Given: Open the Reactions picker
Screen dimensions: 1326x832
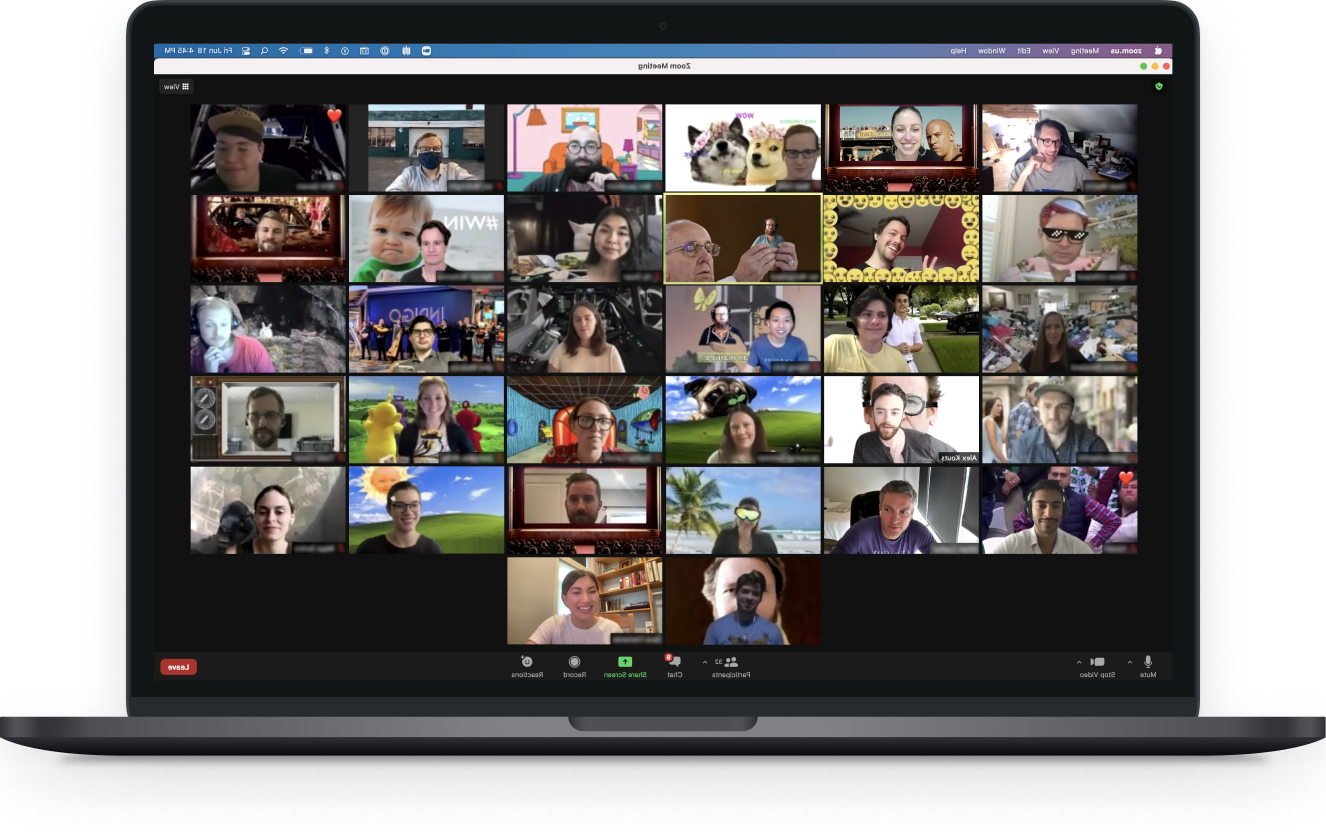Looking at the screenshot, I should pos(527,666).
